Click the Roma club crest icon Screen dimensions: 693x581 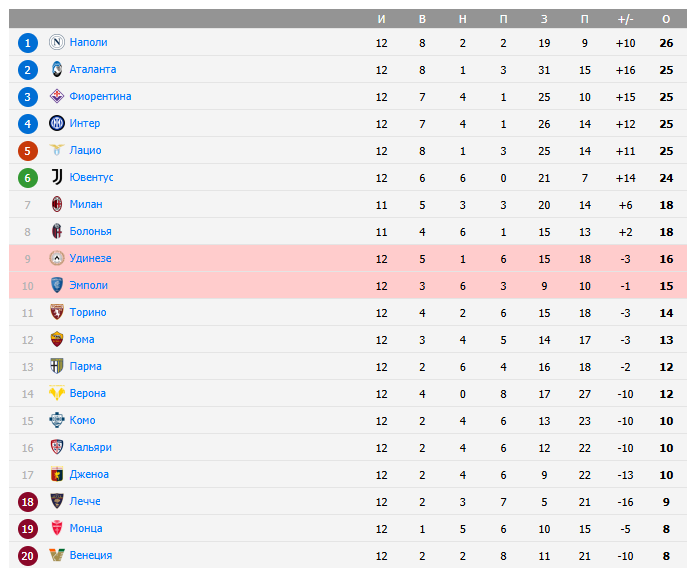57,339
